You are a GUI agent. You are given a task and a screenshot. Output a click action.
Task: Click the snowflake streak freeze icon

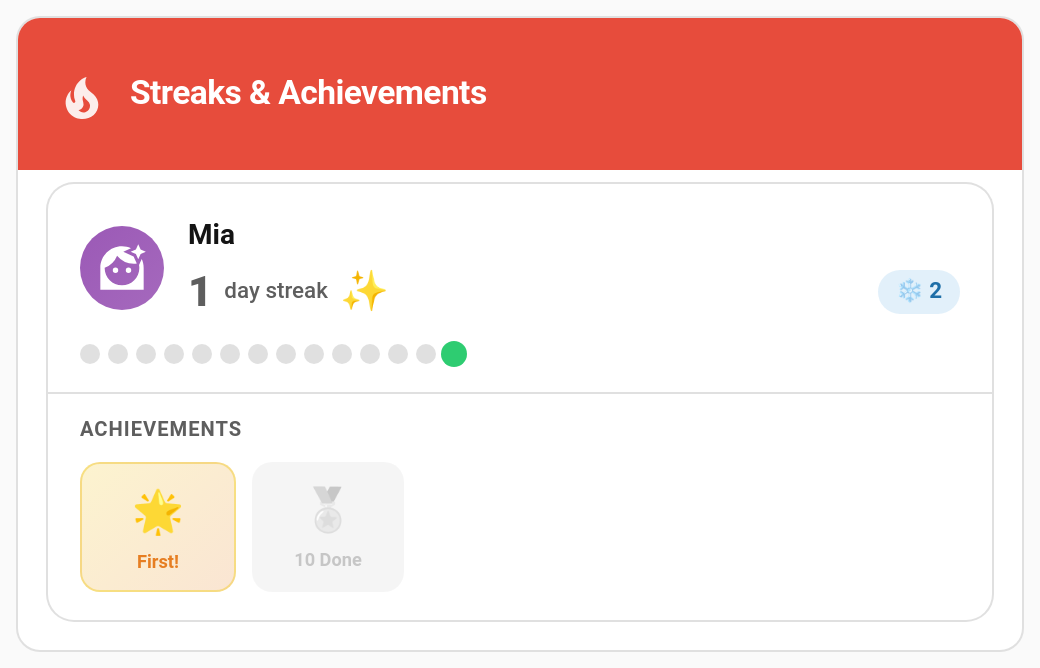pyautogui.click(x=909, y=291)
